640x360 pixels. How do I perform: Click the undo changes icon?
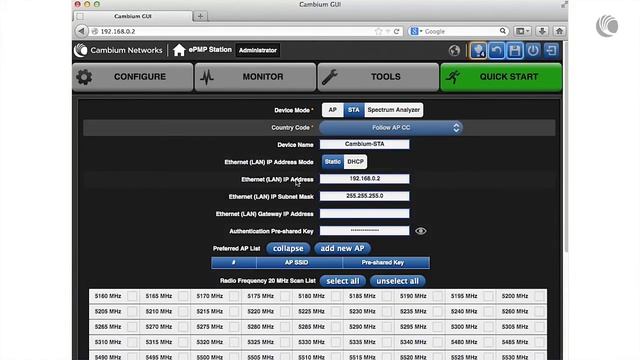(x=497, y=51)
